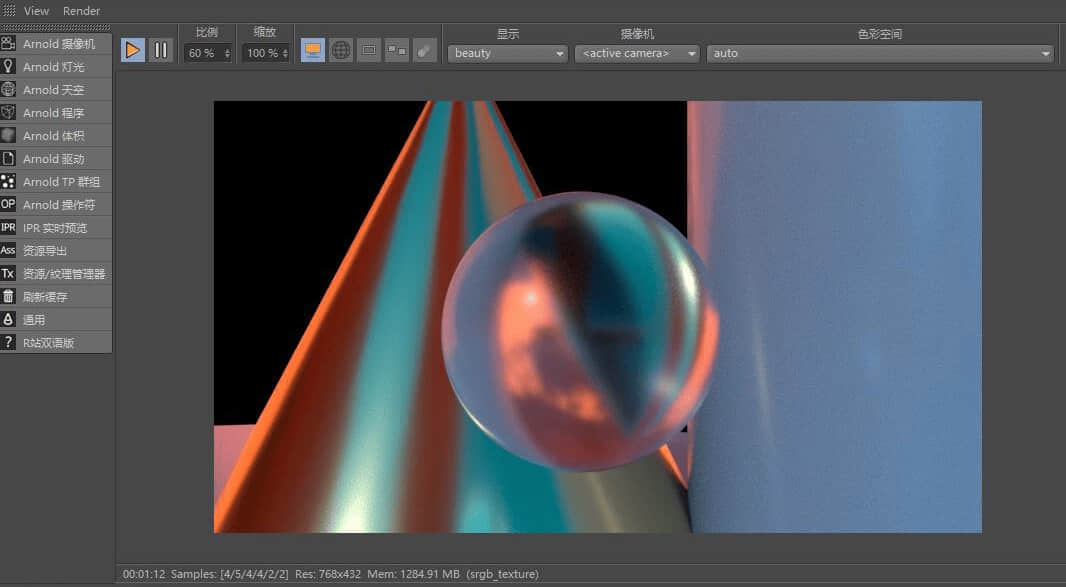Screen dimensions: 1066x587
Task: Adjust the 60 % scale stepper arrows
Action: point(227,53)
